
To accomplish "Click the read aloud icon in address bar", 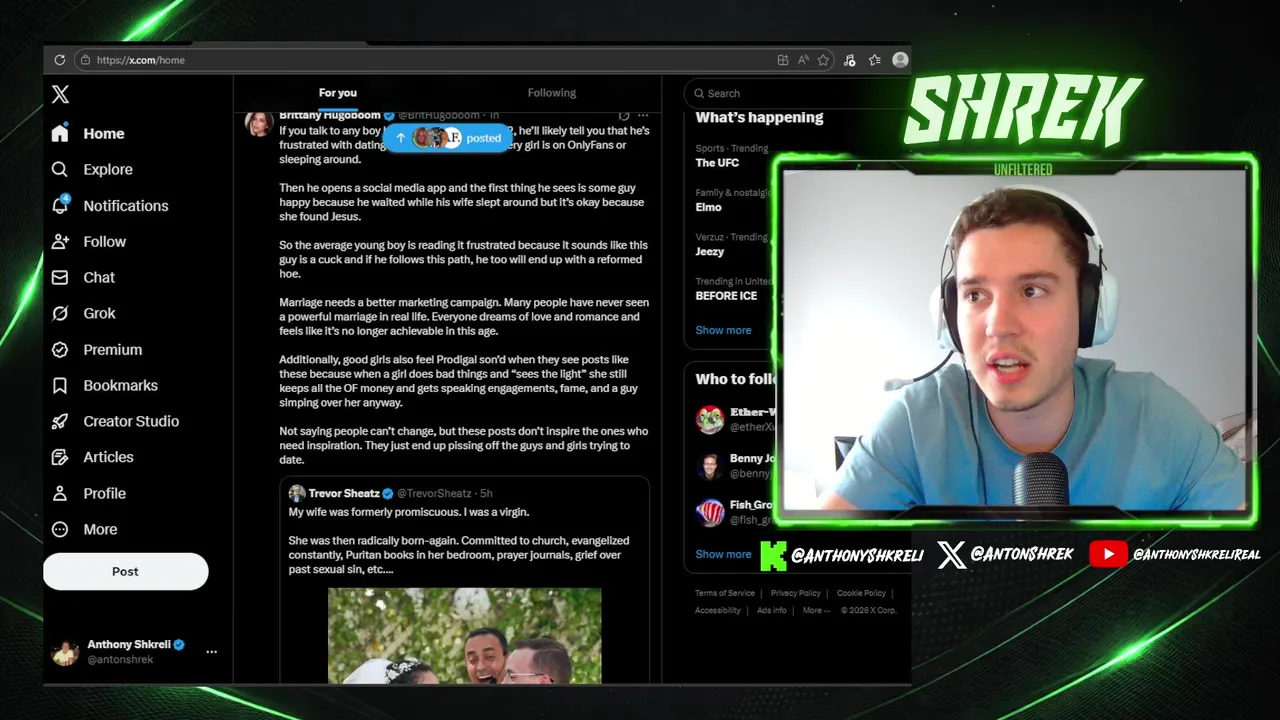I will (x=803, y=60).
